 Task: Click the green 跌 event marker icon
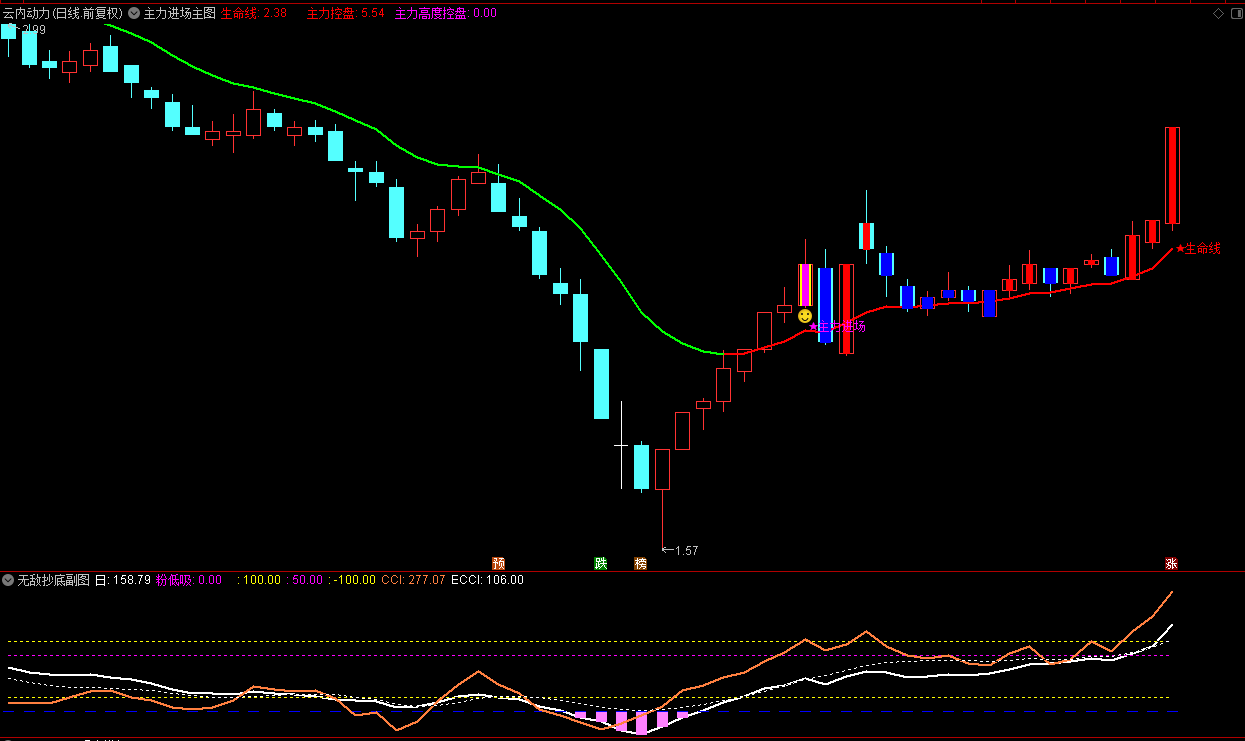601,563
